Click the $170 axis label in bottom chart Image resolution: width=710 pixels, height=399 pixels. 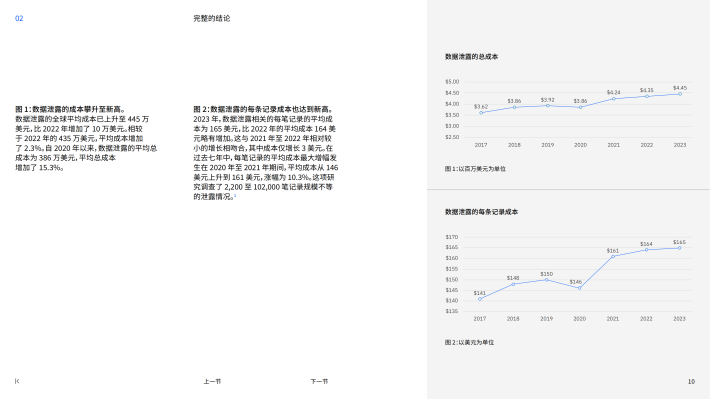(x=451, y=237)
